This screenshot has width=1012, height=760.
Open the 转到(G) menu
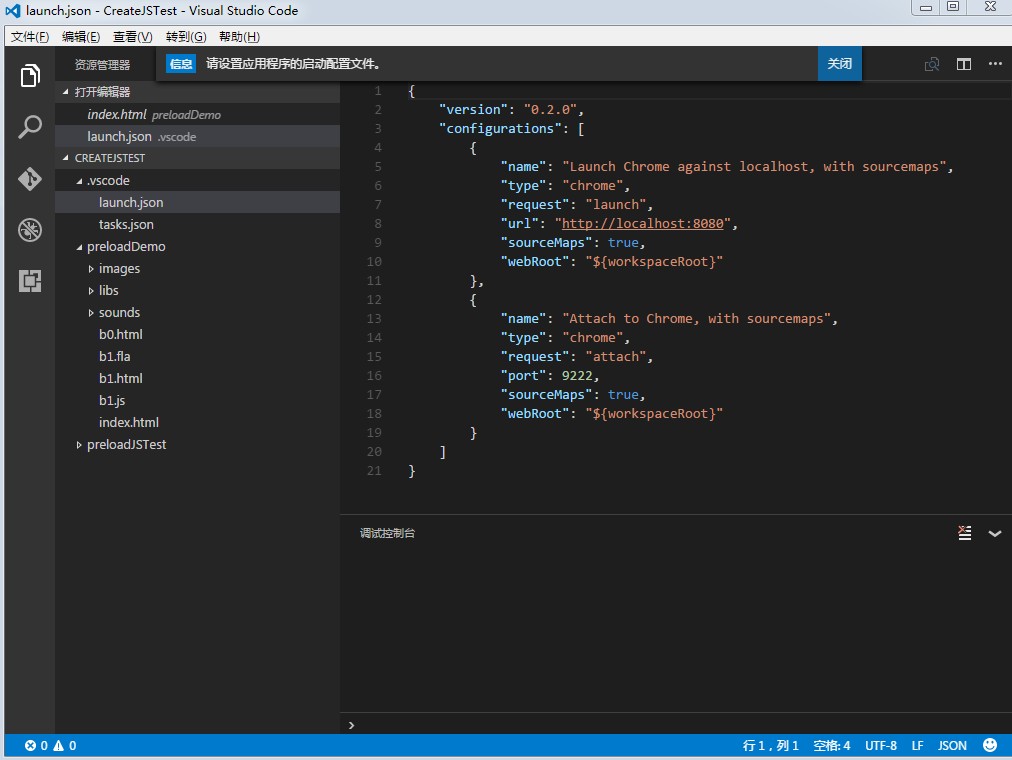tap(186, 37)
